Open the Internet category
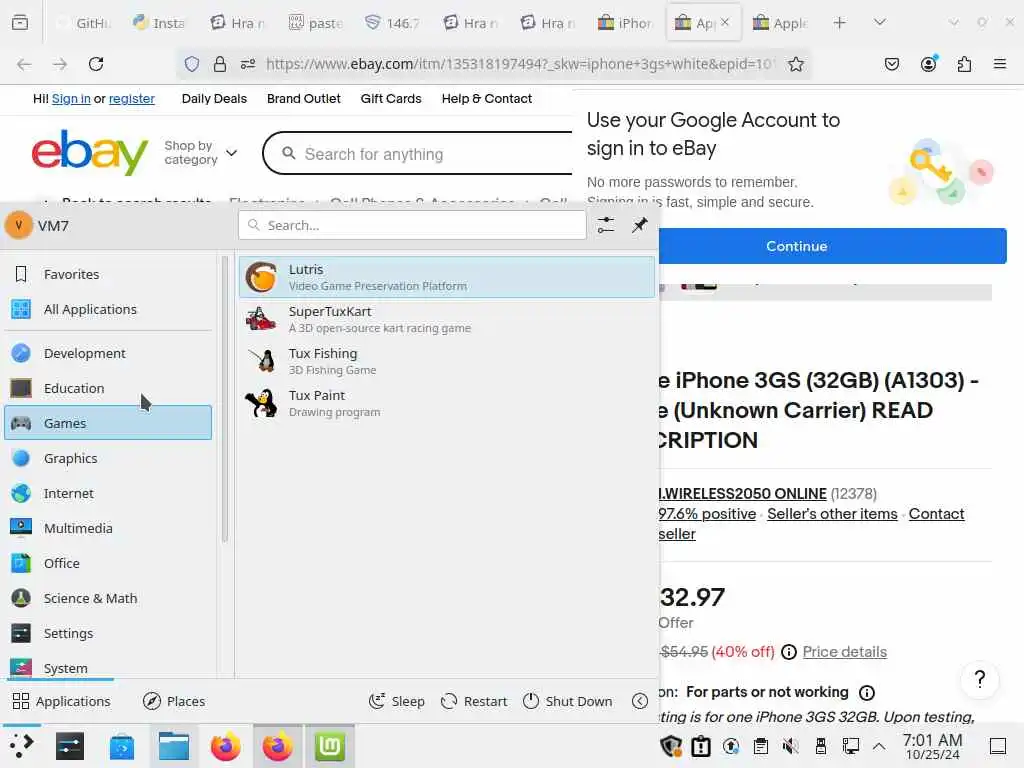The image size is (1024, 768). (108, 494)
